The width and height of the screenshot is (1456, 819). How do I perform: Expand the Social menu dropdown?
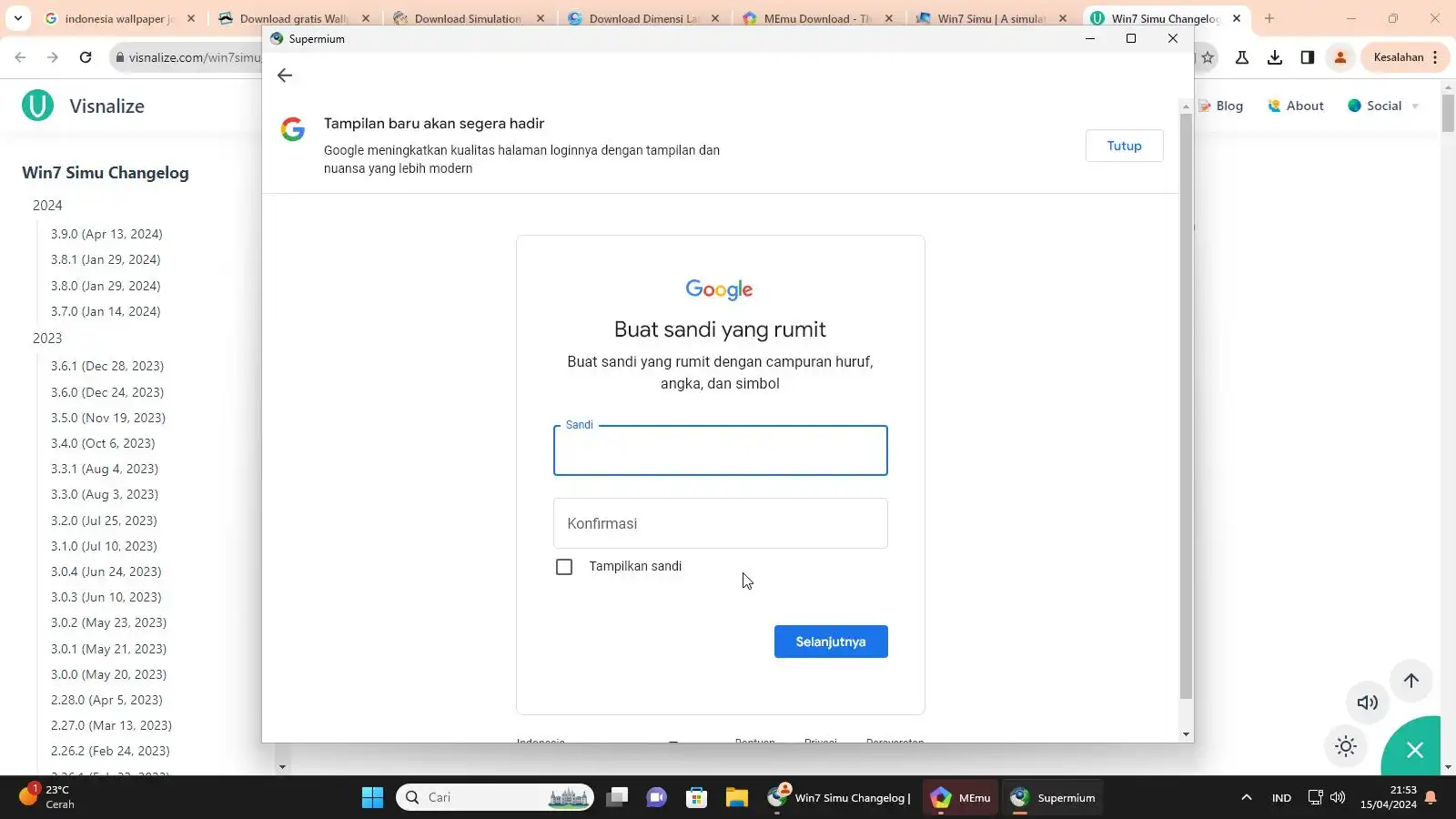1383,106
